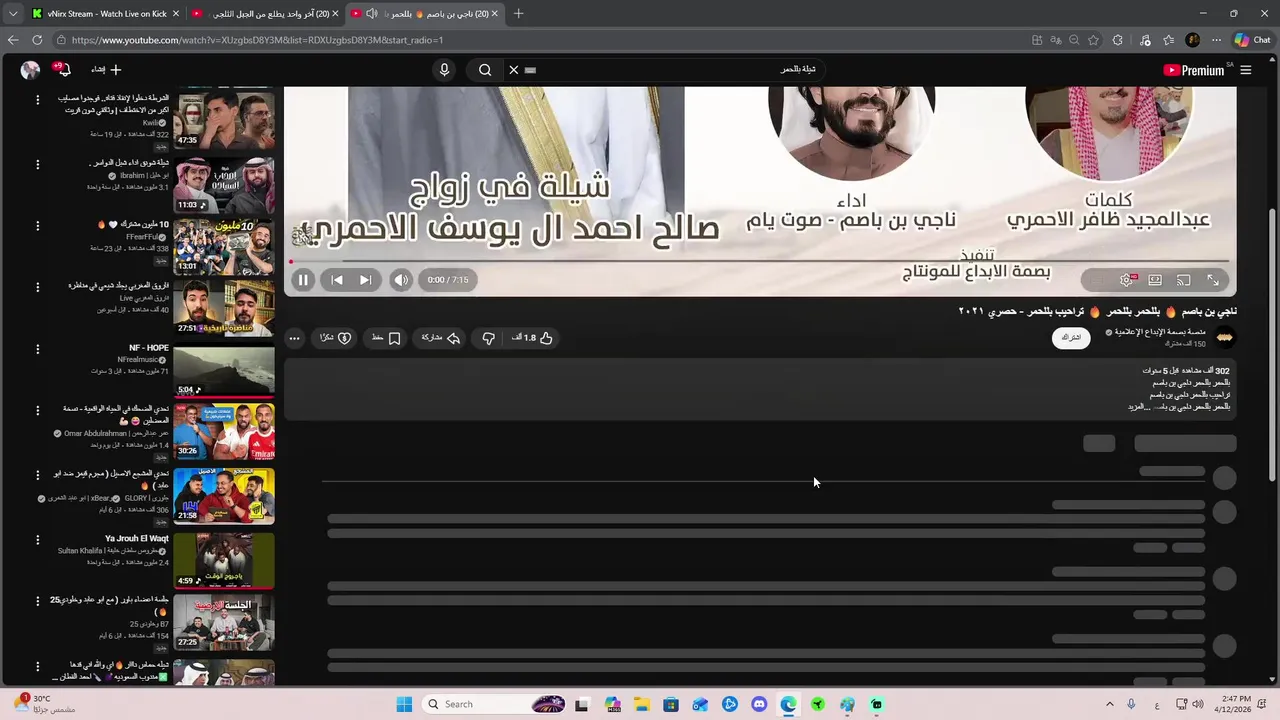Open the YouTube account avatar menu
1280x720 pixels.
pos(30,70)
